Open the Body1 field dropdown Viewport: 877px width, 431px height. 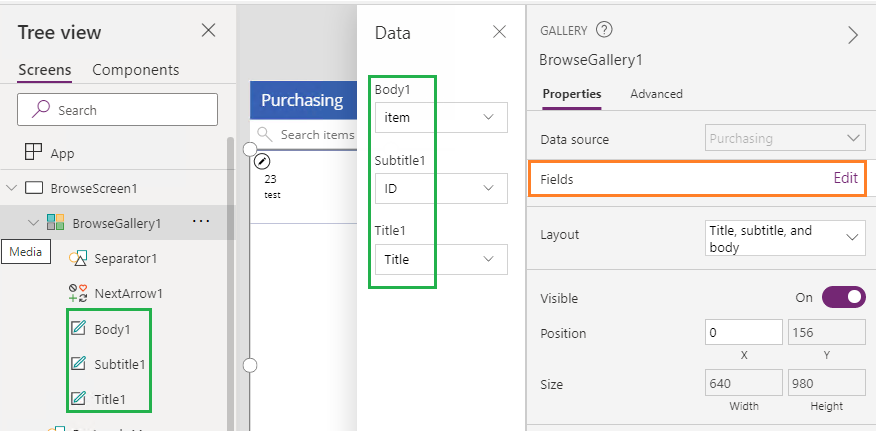pos(441,117)
